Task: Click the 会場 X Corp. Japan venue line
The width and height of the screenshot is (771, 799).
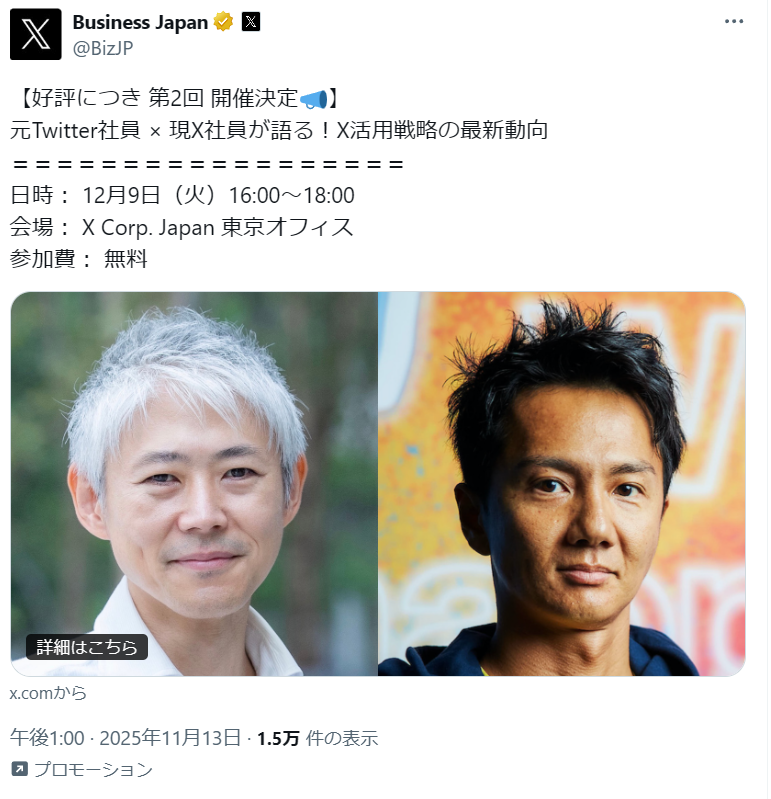Action: tap(181, 227)
